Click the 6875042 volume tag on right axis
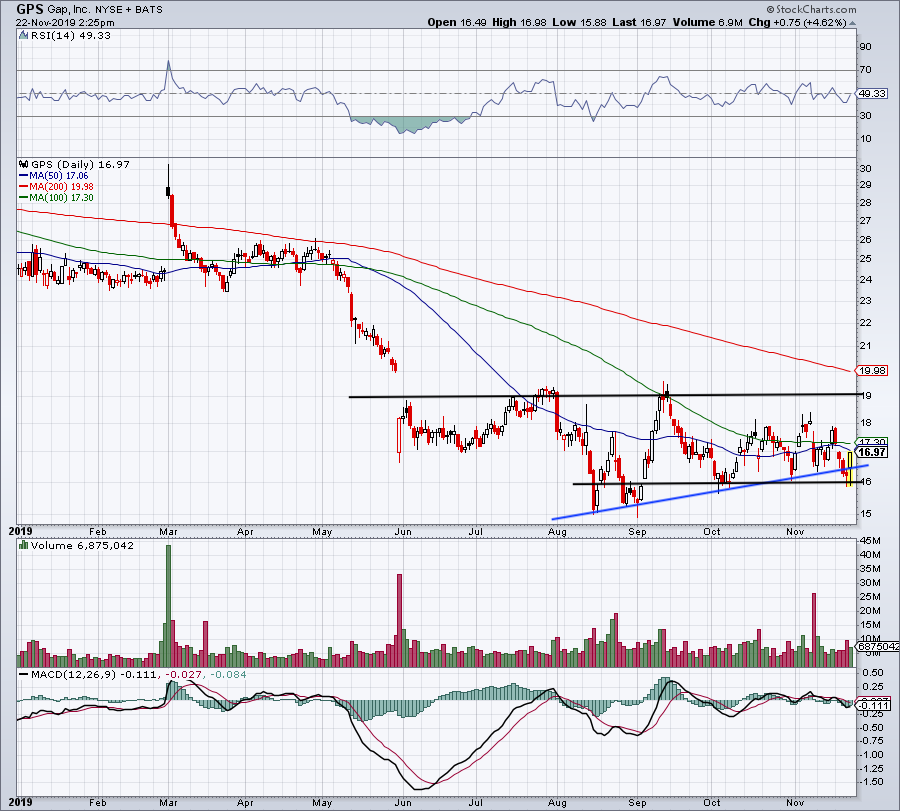Image resolution: width=900 pixels, height=811 pixels. (x=878, y=646)
